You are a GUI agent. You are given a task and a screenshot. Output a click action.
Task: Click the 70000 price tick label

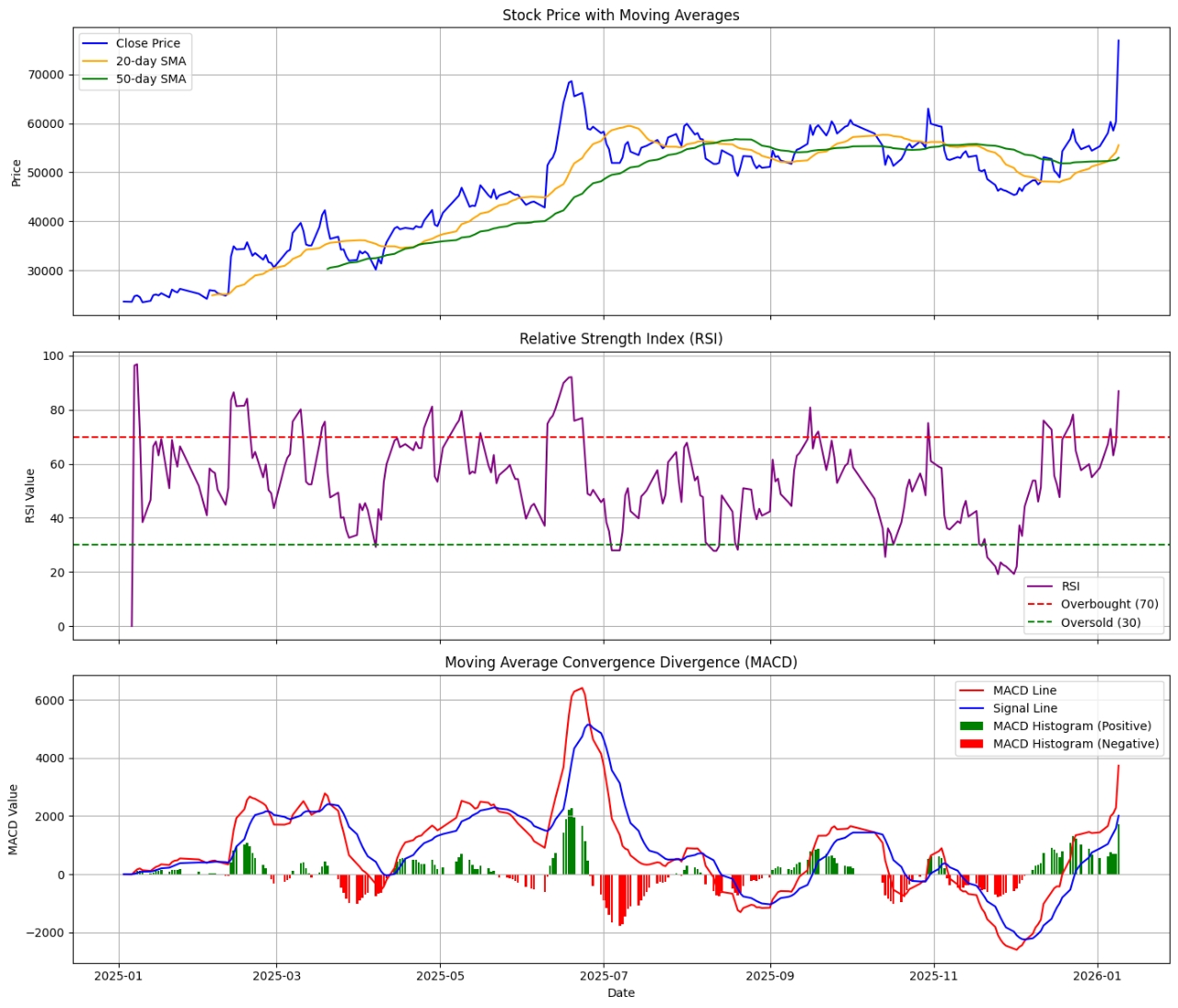(x=46, y=75)
